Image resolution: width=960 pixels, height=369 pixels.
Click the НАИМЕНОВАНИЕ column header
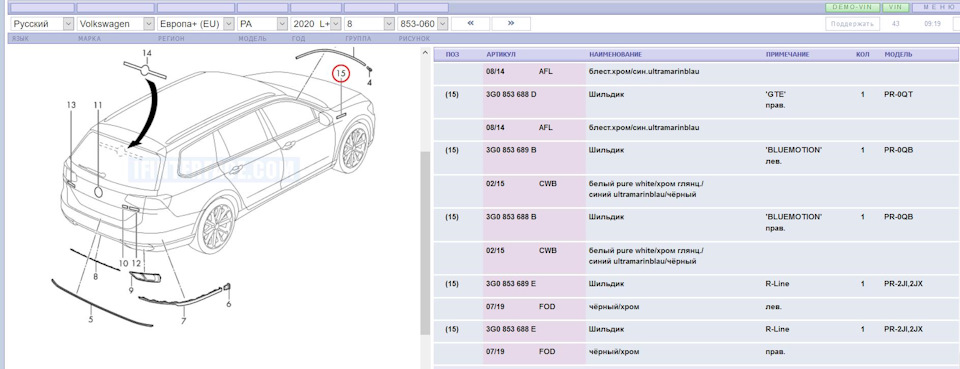point(615,54)
